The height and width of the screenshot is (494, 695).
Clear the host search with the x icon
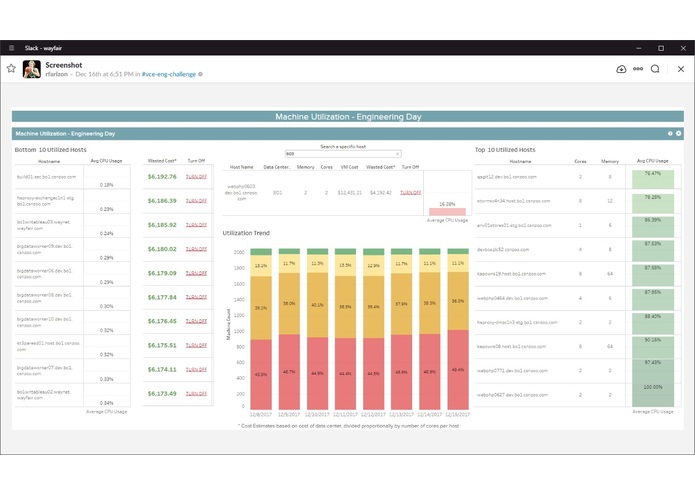[398, 154]
